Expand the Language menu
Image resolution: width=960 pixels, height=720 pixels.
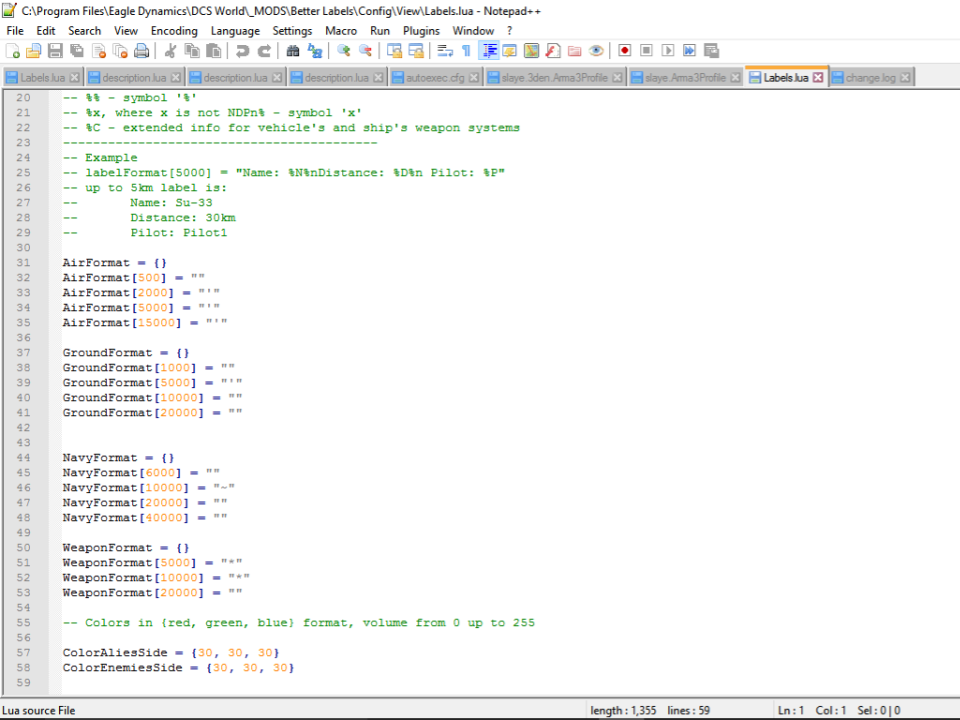pos(235,31)
